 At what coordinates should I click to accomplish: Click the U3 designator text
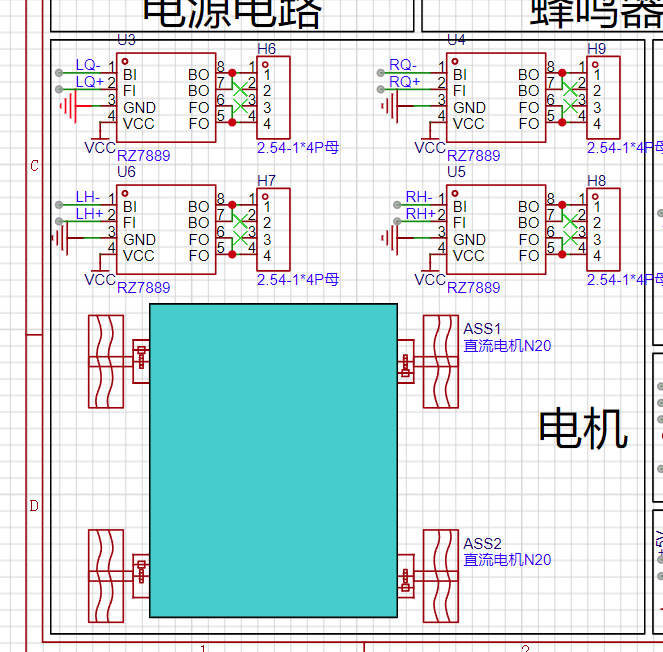(x=126, y=40)
